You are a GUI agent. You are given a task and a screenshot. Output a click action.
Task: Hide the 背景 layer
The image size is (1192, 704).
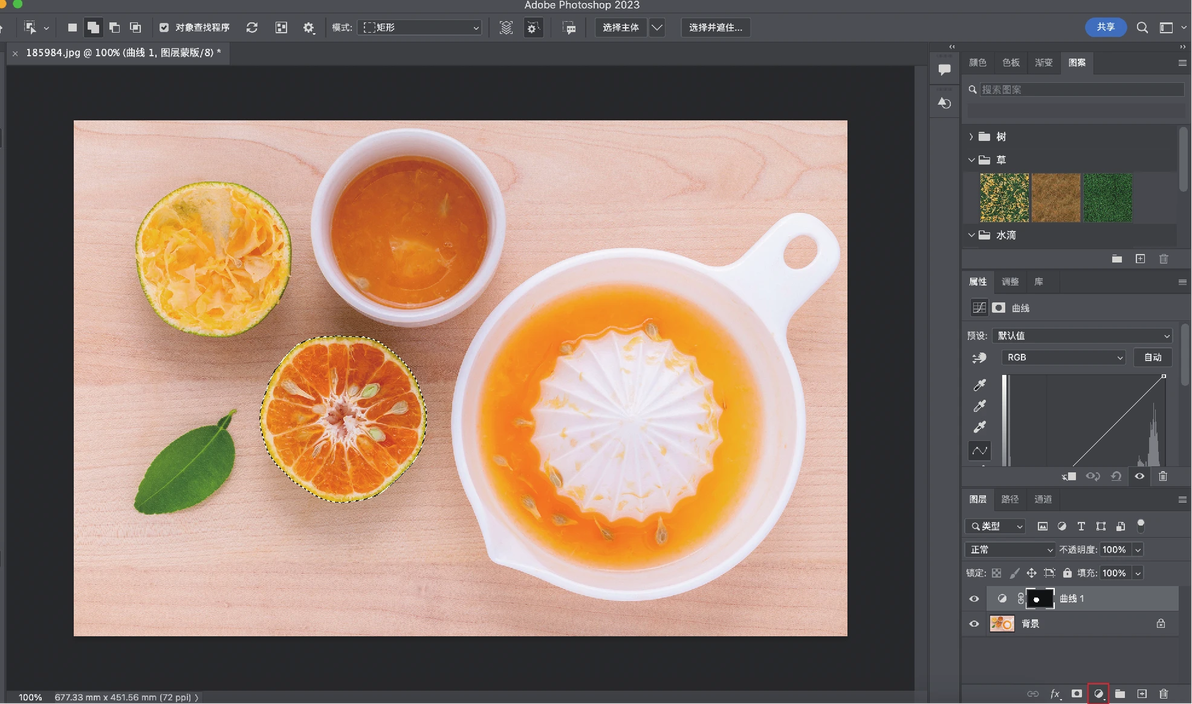(x=974, y=624)
